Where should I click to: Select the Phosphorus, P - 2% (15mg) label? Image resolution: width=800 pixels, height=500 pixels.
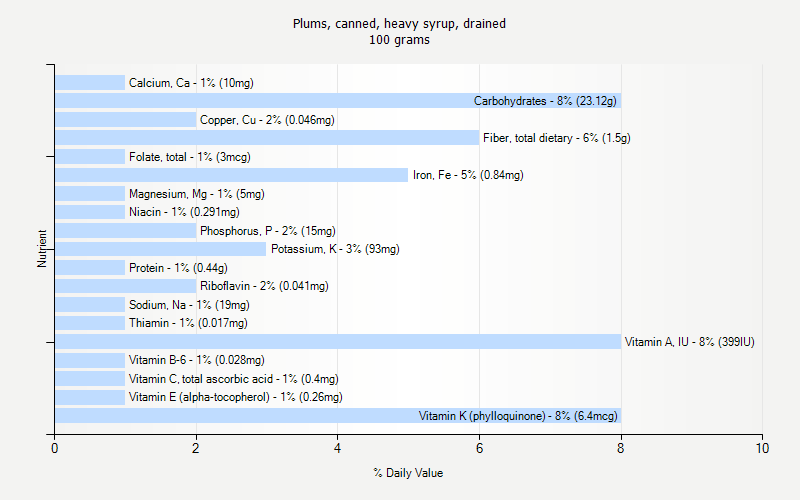[267, 231]
